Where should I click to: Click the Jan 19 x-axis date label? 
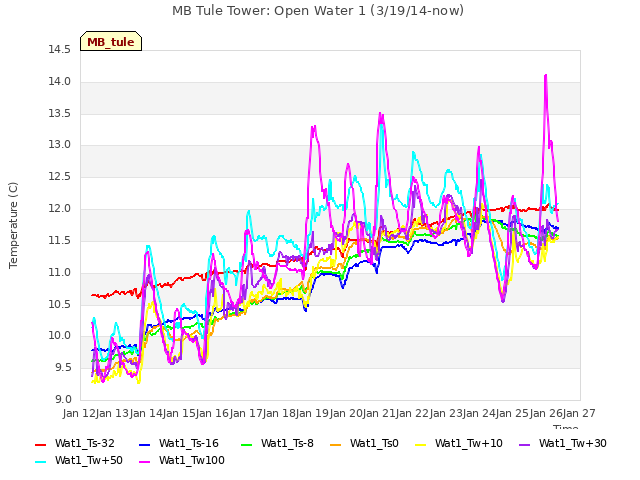313,413
